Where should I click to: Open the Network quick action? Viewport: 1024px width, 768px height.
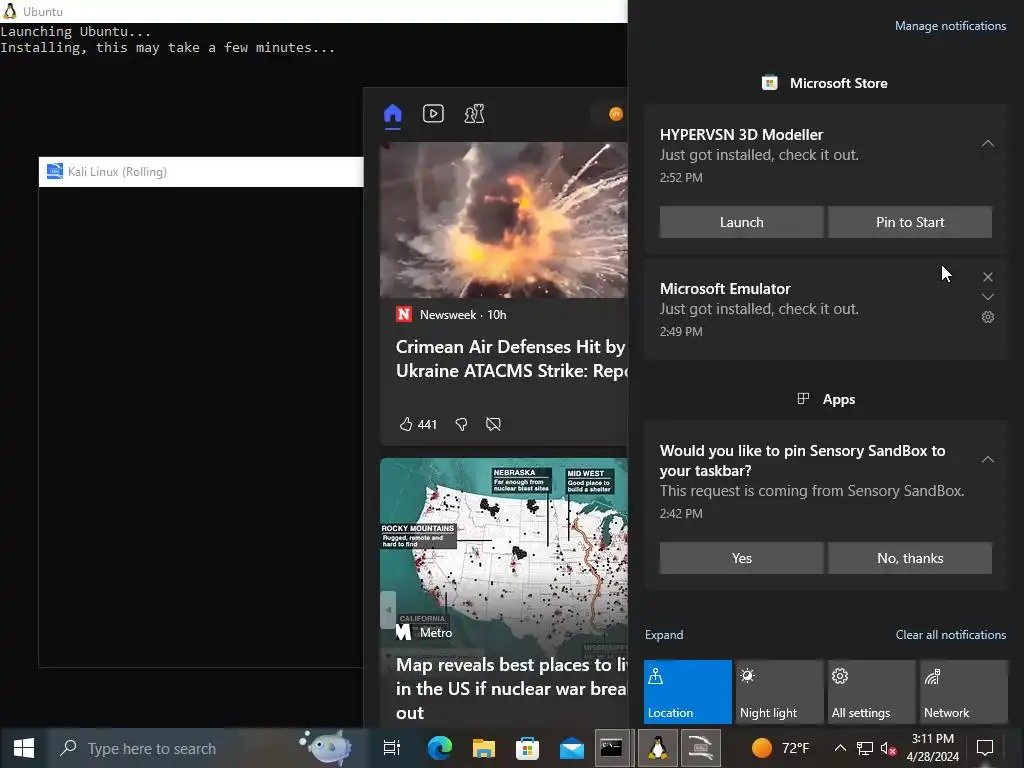pyautogui.click(x=963, y=692)
